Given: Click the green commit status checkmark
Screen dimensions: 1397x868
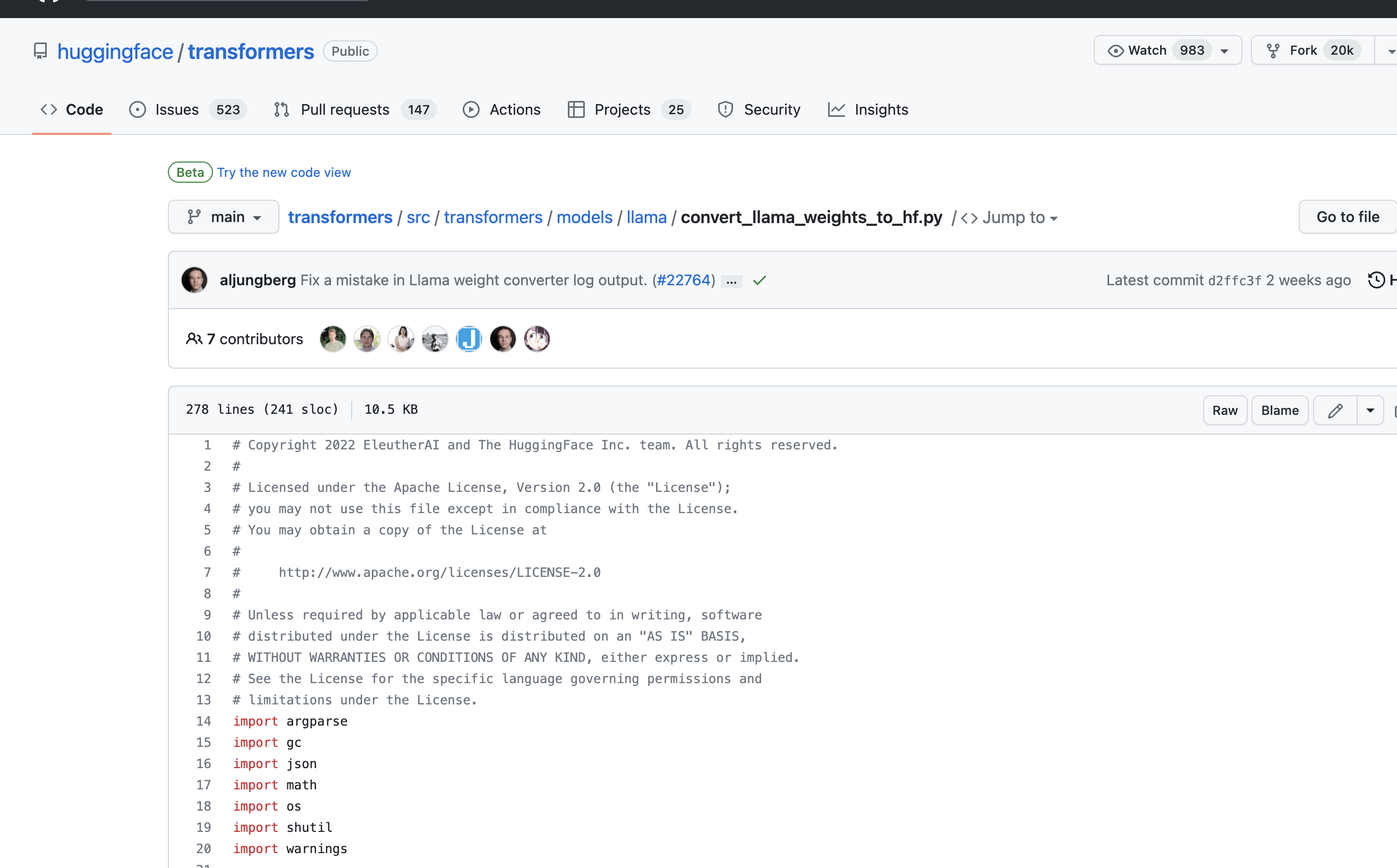Looking at the screenshot, I should (x=760, y=280).
